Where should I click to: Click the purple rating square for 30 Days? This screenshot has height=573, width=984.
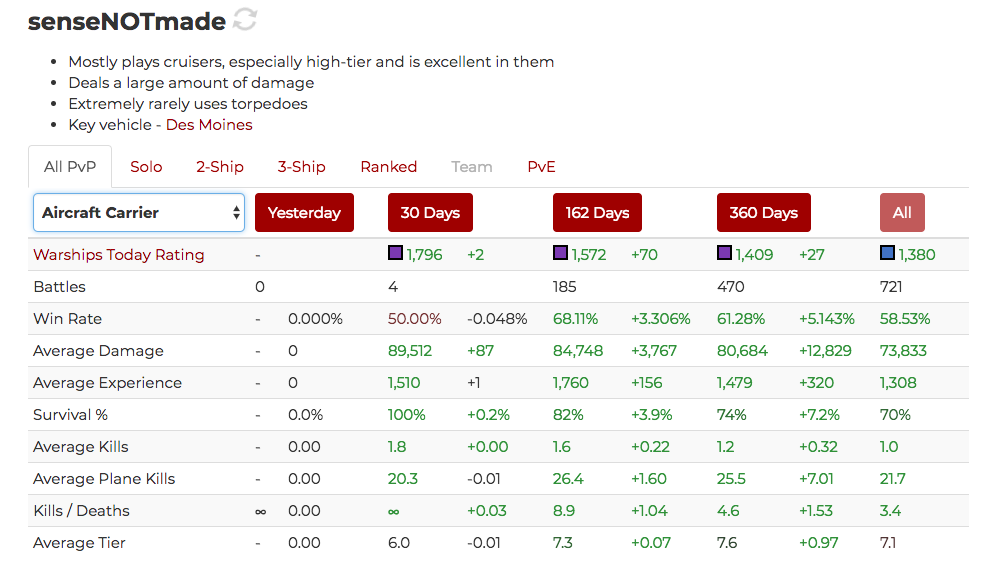point(395,254)
